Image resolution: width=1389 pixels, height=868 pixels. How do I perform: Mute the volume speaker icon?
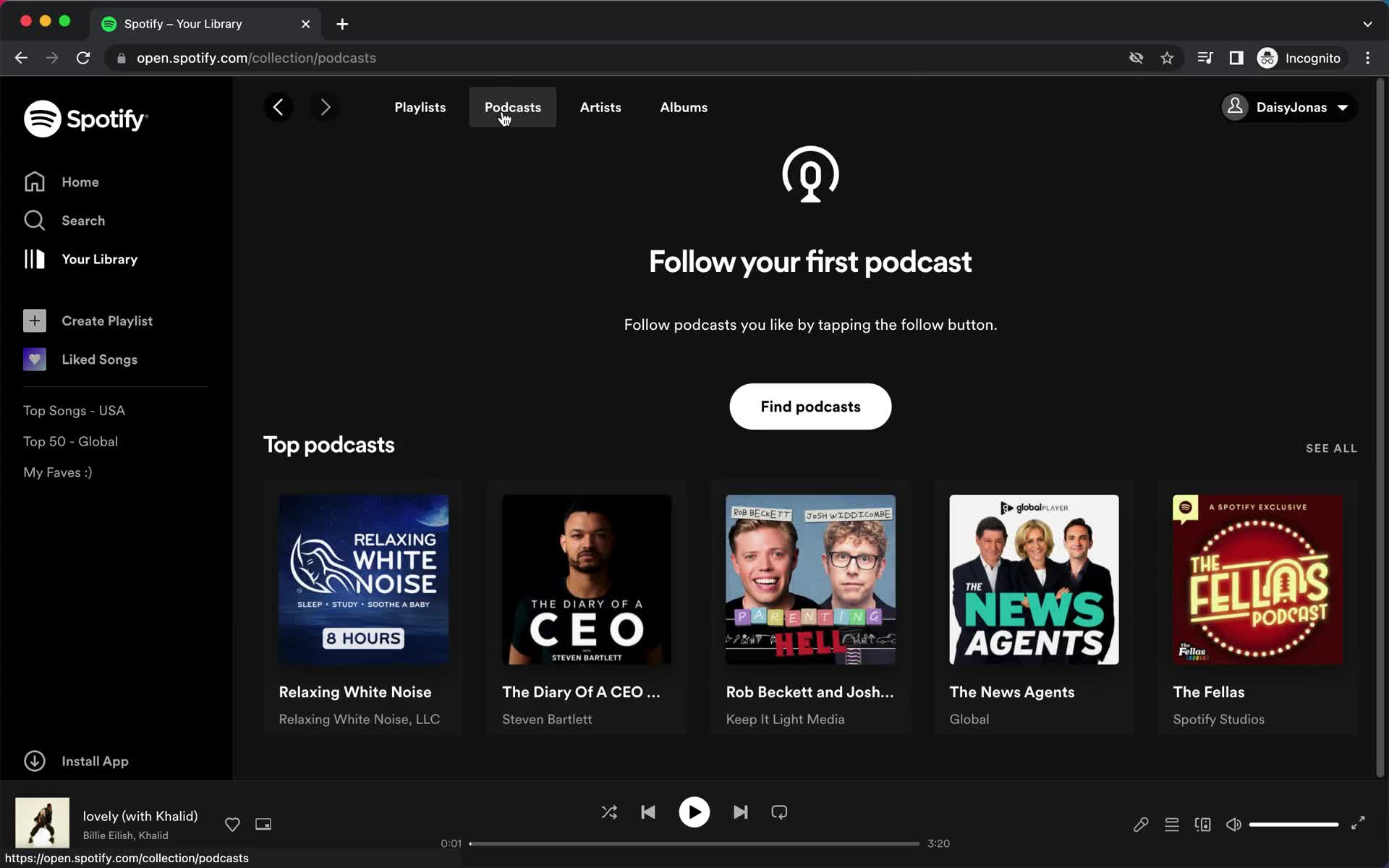(1233, 824)
